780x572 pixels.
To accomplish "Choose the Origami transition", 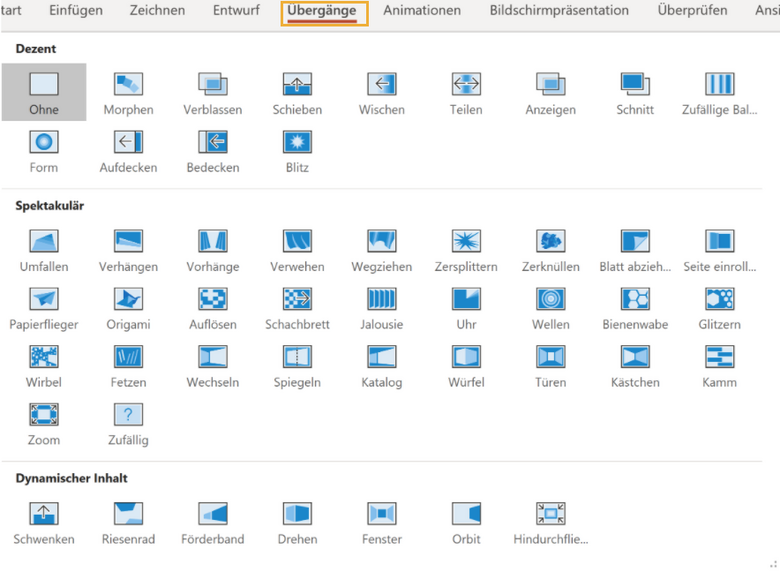I will click(x=128, y=307).
